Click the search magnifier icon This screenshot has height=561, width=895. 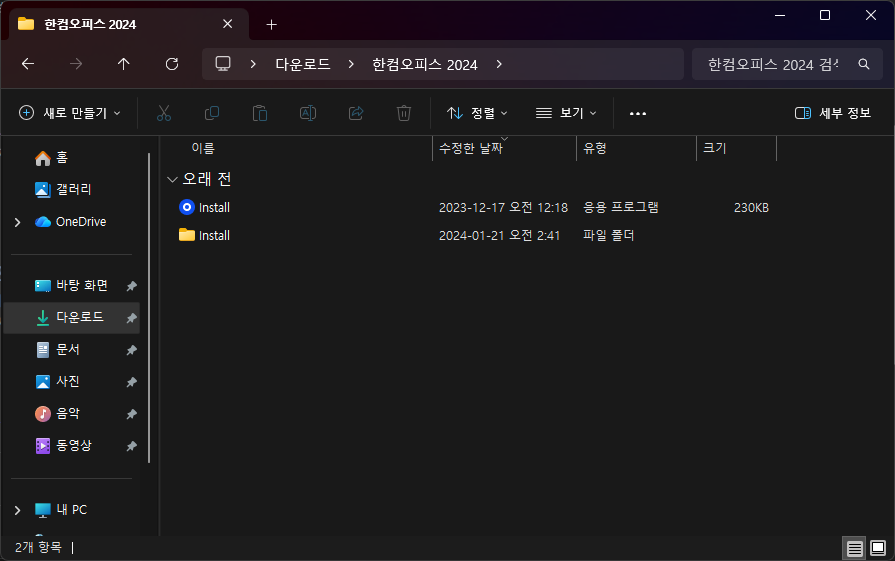click(864, 64)
